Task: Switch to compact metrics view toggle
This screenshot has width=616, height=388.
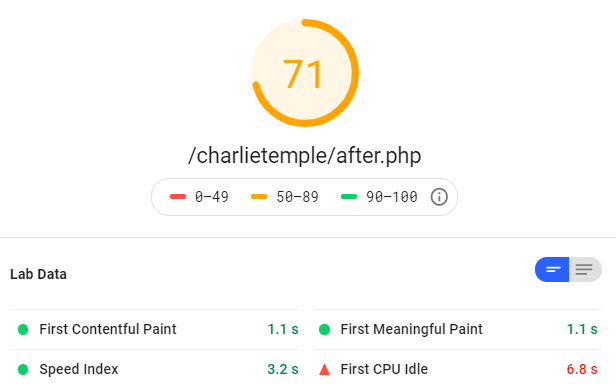Action: coord(552,269)
